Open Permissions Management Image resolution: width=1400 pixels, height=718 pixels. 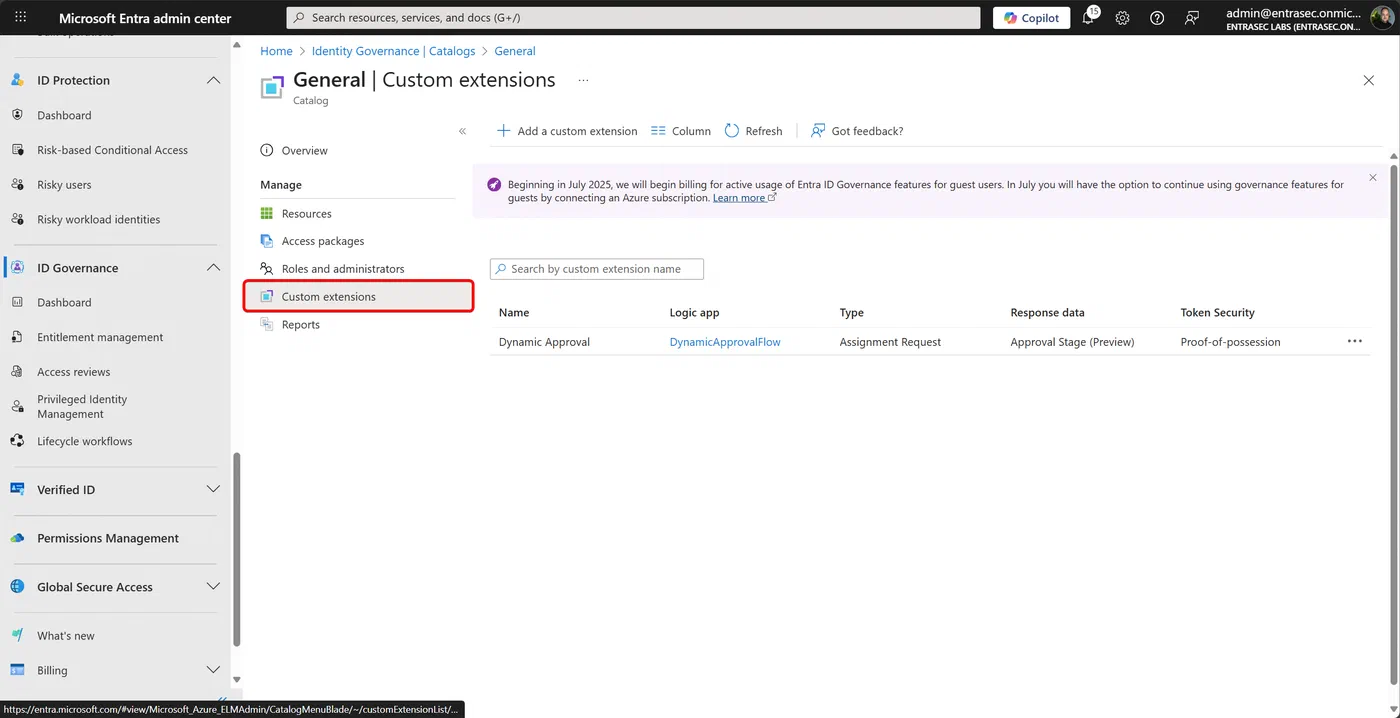pos(108,538)
